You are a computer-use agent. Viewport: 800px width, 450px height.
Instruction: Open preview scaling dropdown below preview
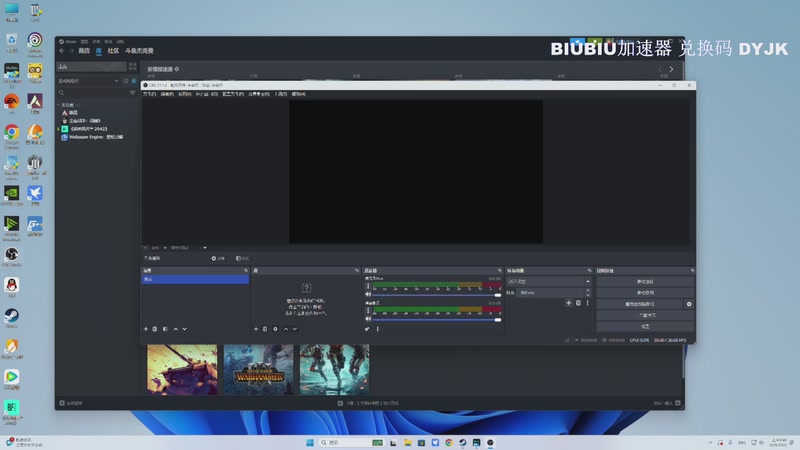(189, 248)
